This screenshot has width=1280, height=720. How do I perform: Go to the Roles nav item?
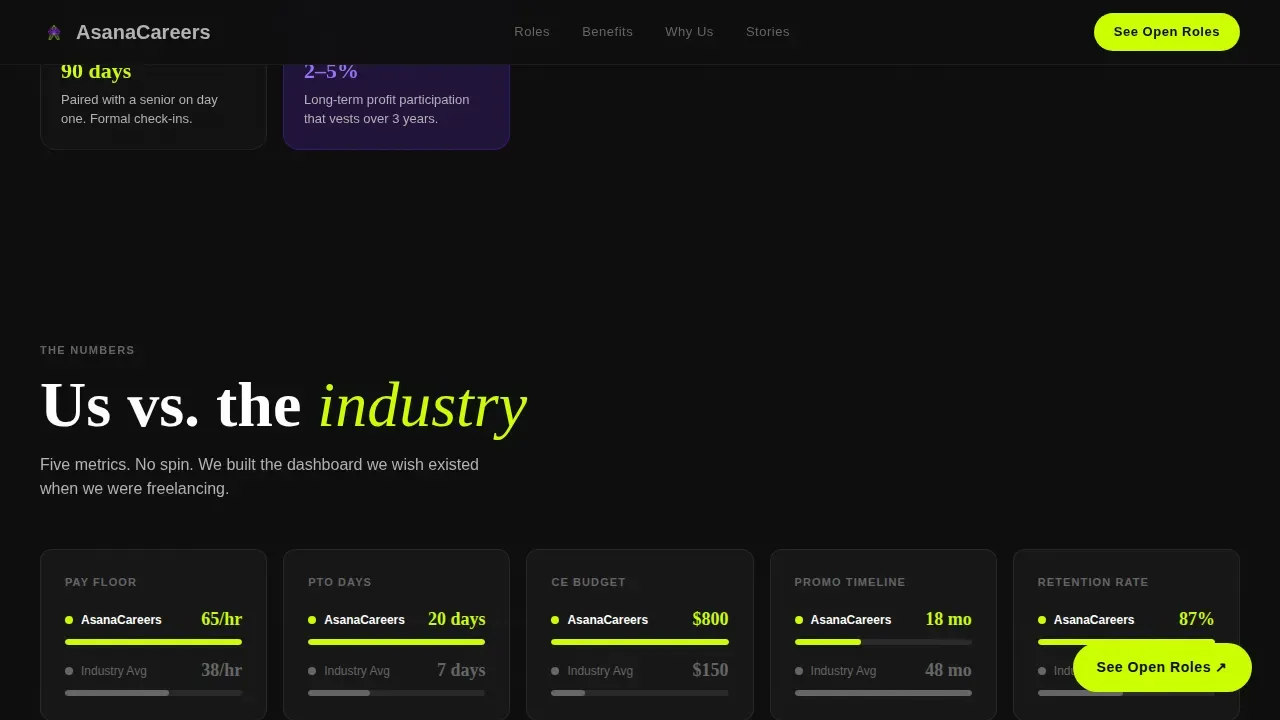tap(532, 32)
